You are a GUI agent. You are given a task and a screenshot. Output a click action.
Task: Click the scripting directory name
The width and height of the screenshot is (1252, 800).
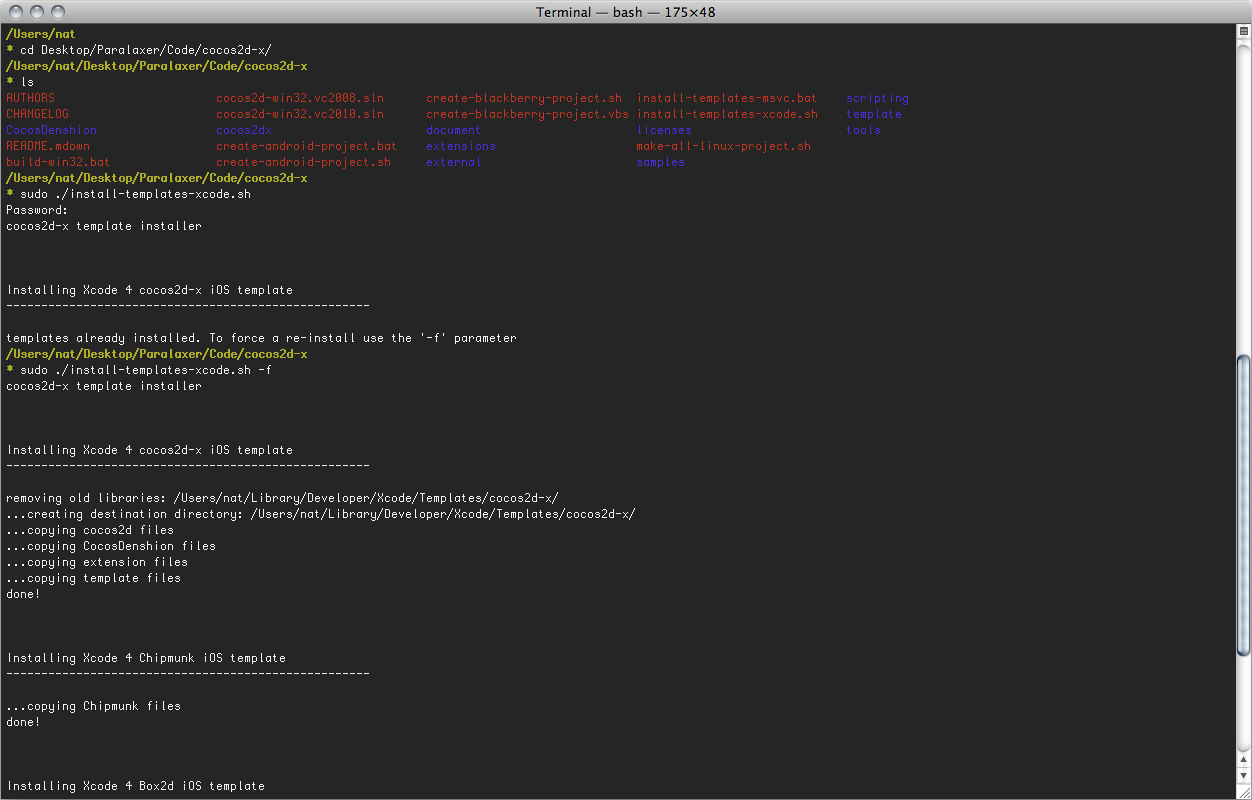(878, 98)
